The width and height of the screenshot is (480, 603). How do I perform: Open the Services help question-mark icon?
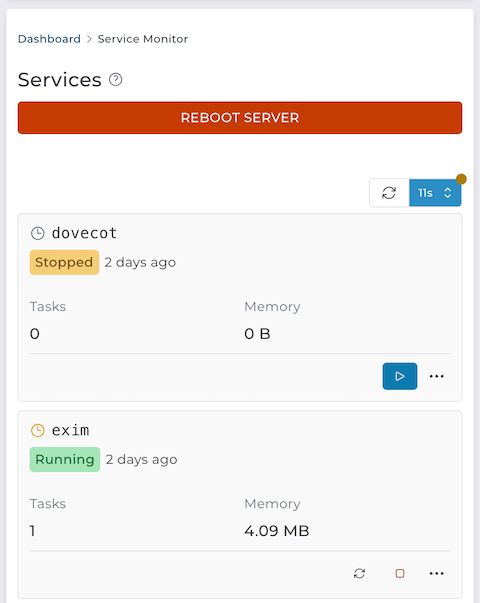pos(115,80)
